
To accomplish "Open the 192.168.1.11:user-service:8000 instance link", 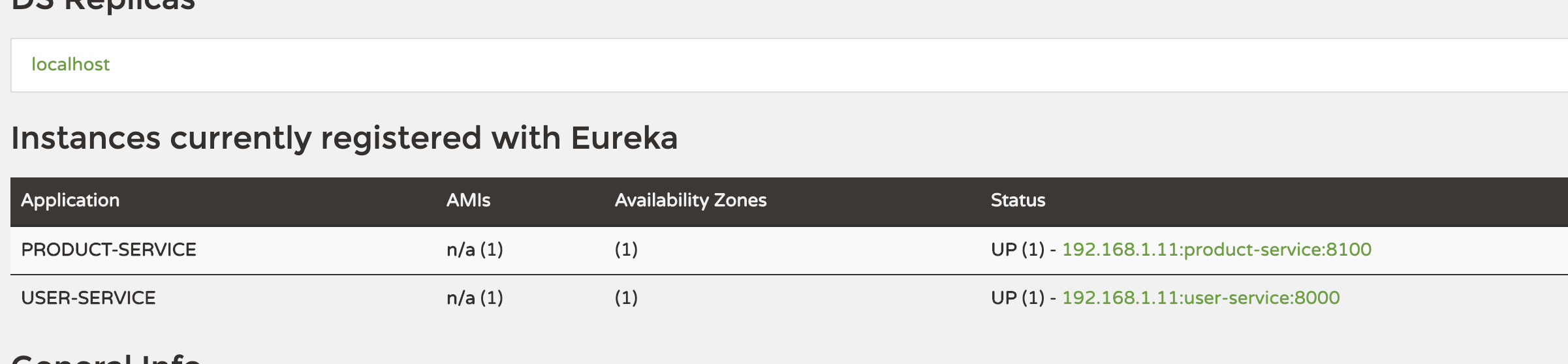I will tap(1201, 297).
